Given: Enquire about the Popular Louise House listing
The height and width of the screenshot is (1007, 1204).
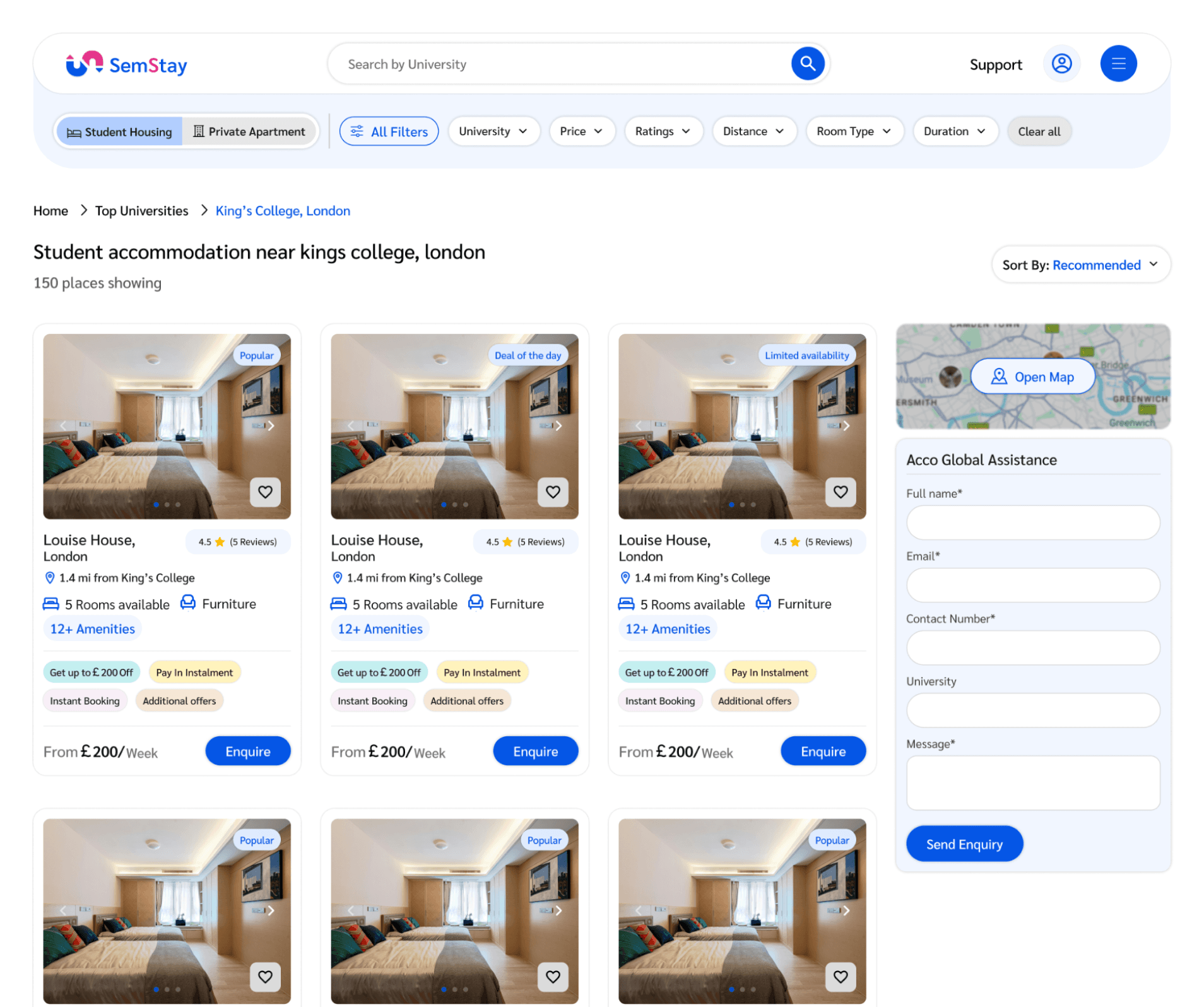Looking at the screenshot, I should (x=248, y=751).
